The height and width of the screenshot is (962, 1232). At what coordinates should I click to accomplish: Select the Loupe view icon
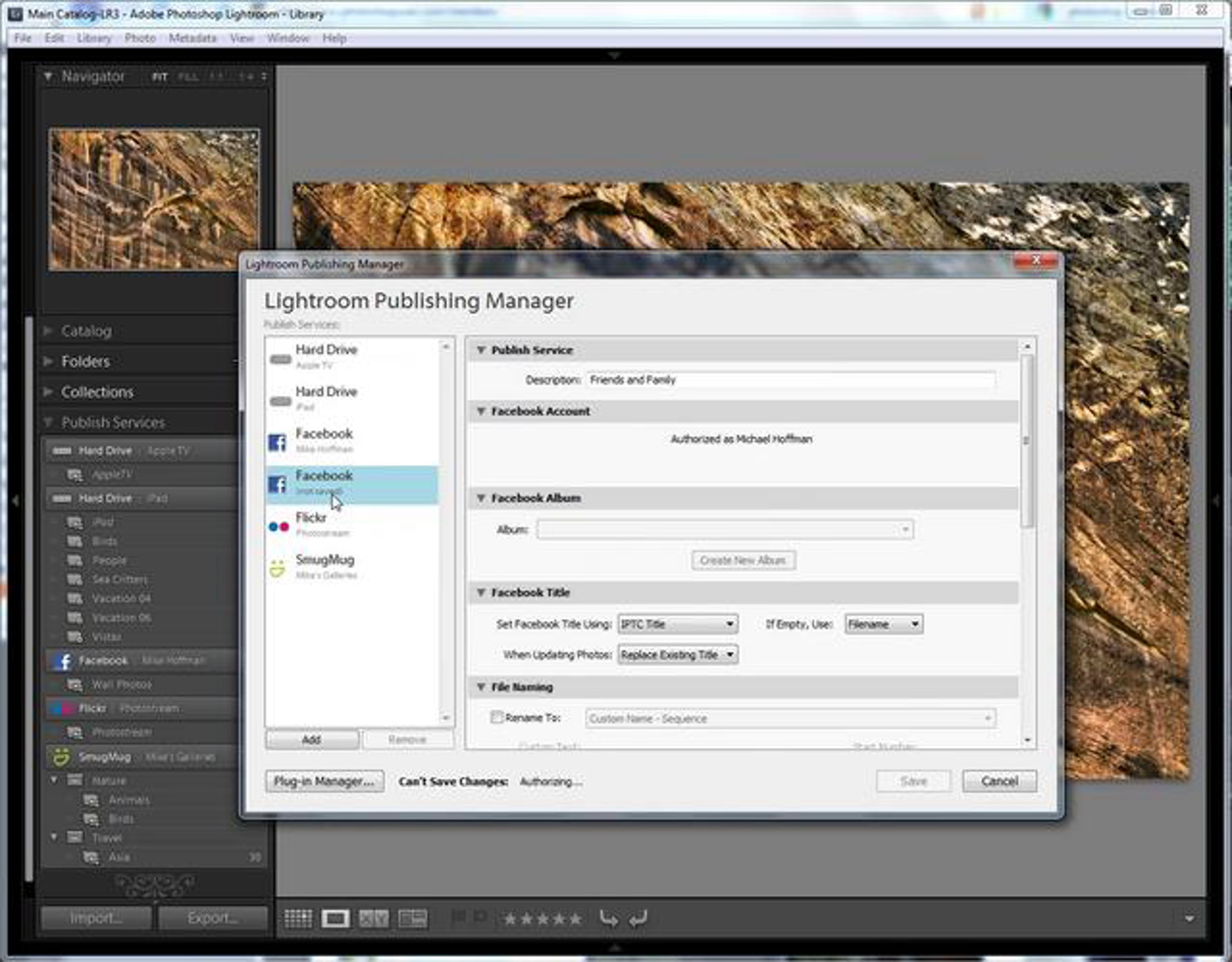(335, 918)
